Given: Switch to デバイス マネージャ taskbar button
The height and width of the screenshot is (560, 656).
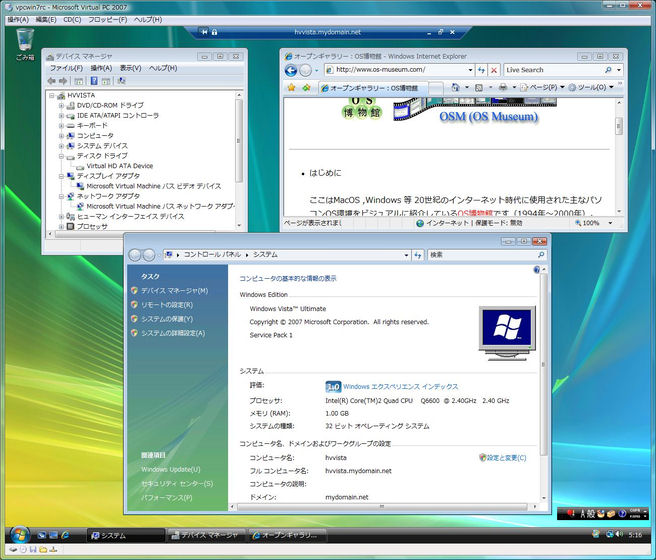Looking at the screenshot, I should coord(206,535).
